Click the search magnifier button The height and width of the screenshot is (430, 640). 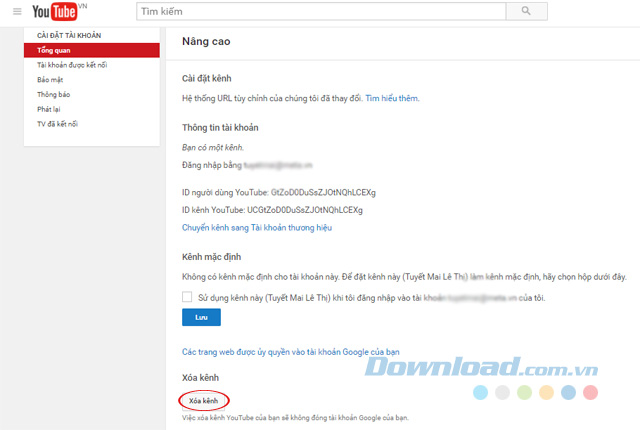(527, 11)
